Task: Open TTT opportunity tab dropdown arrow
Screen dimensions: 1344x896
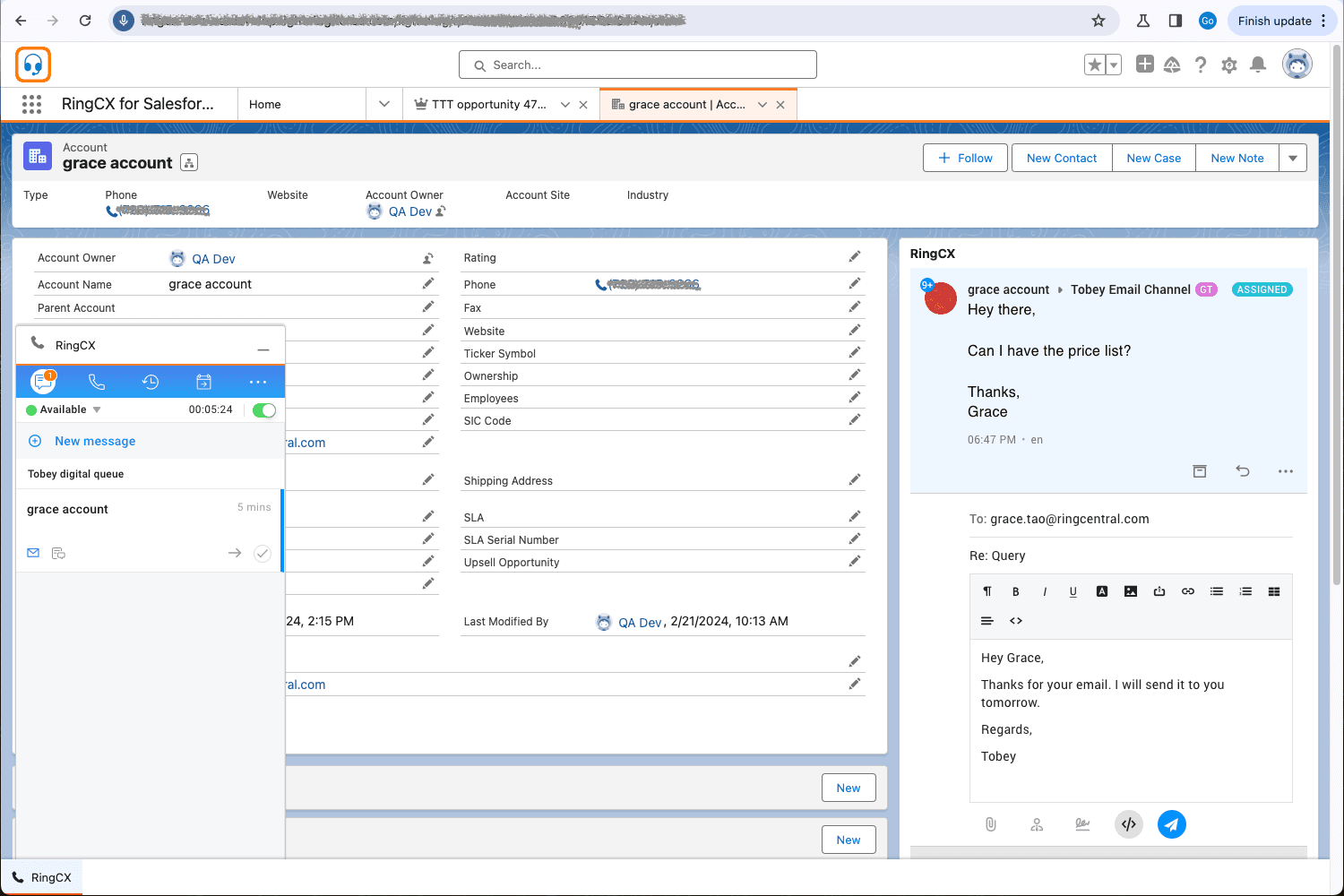Action: coord(565,104)
